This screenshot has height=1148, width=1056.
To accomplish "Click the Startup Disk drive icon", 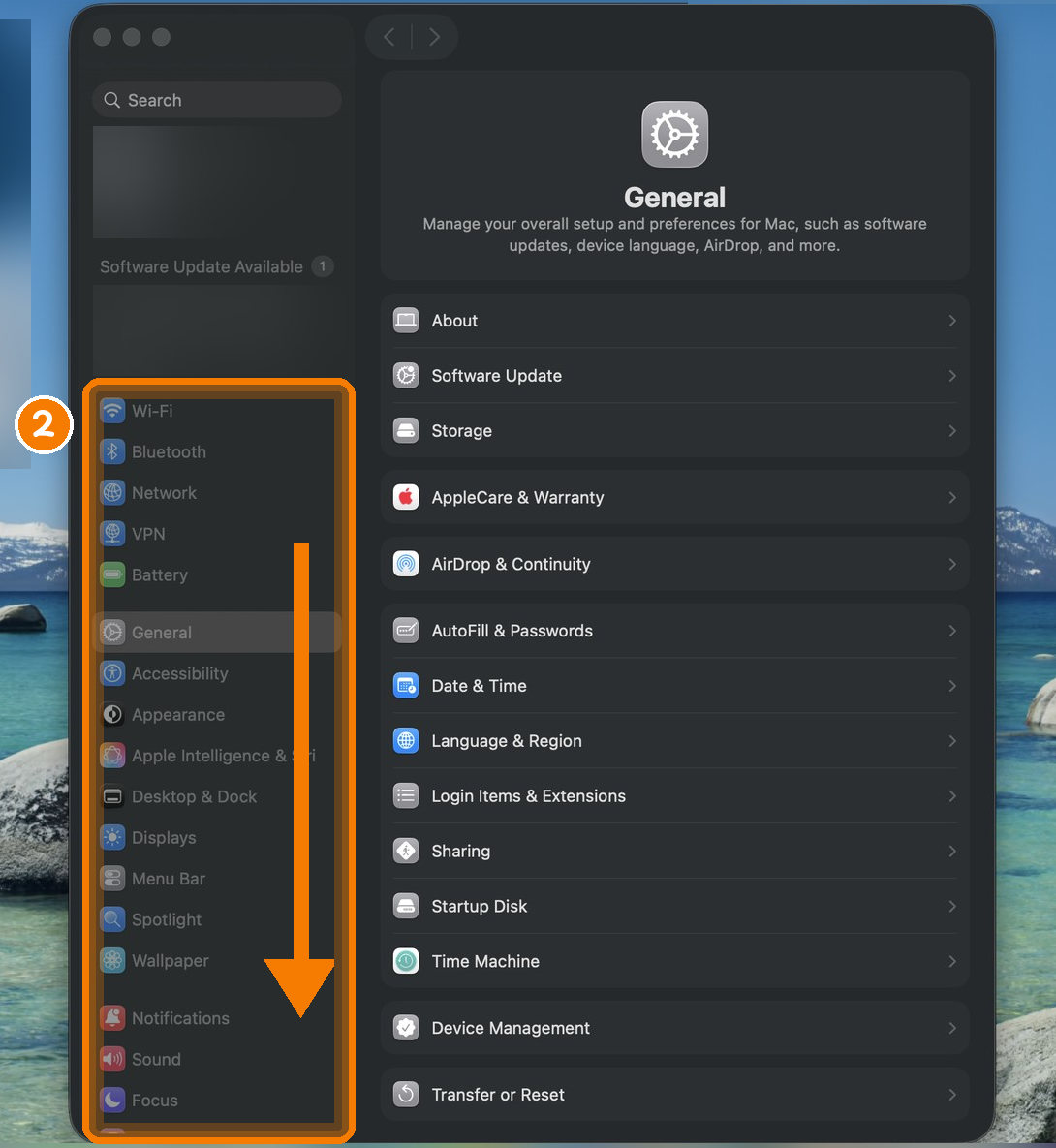I will coord(406,906).
